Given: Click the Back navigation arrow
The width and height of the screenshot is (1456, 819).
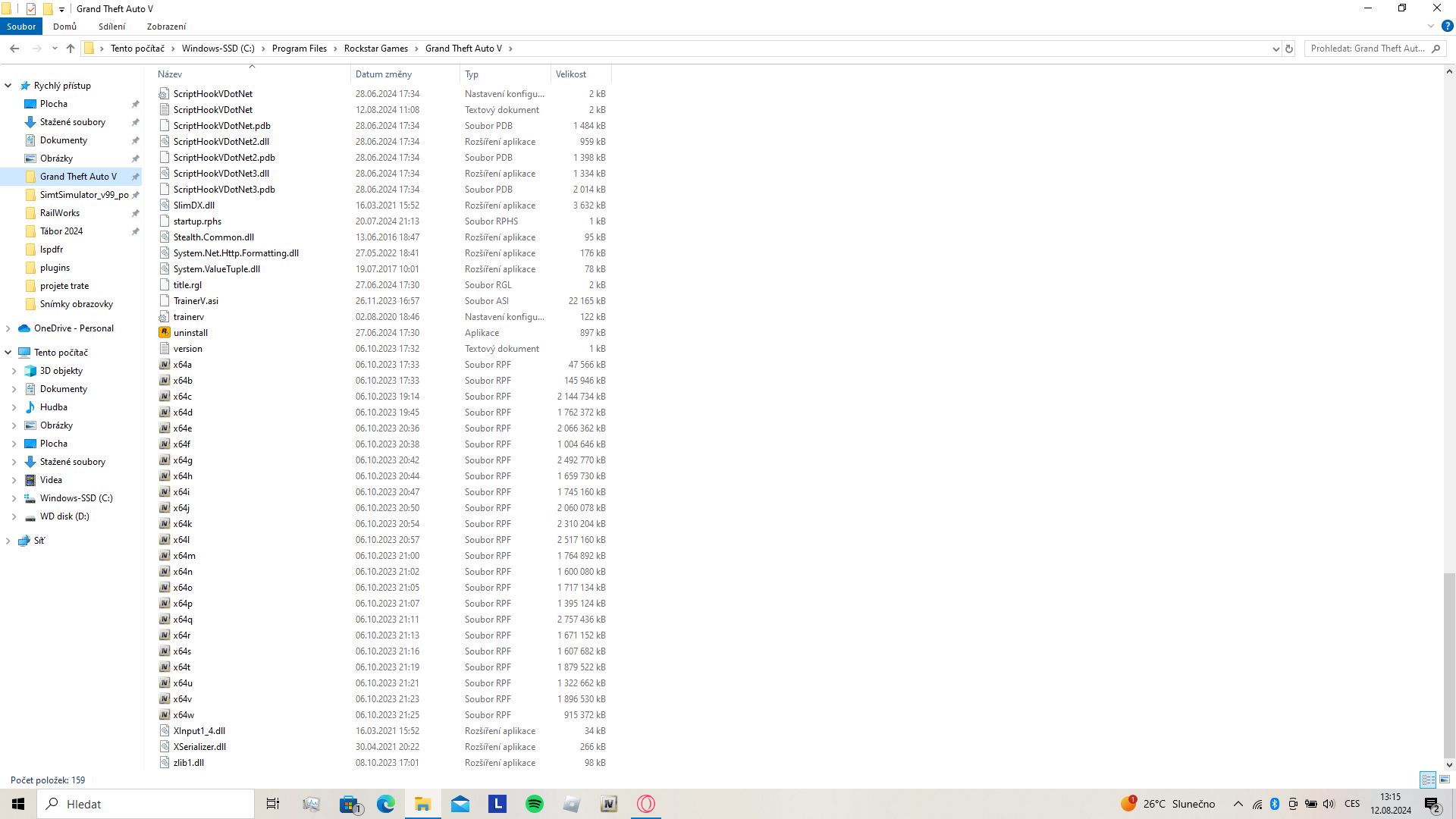Looking at the screenshot, I should coord(14,49).
